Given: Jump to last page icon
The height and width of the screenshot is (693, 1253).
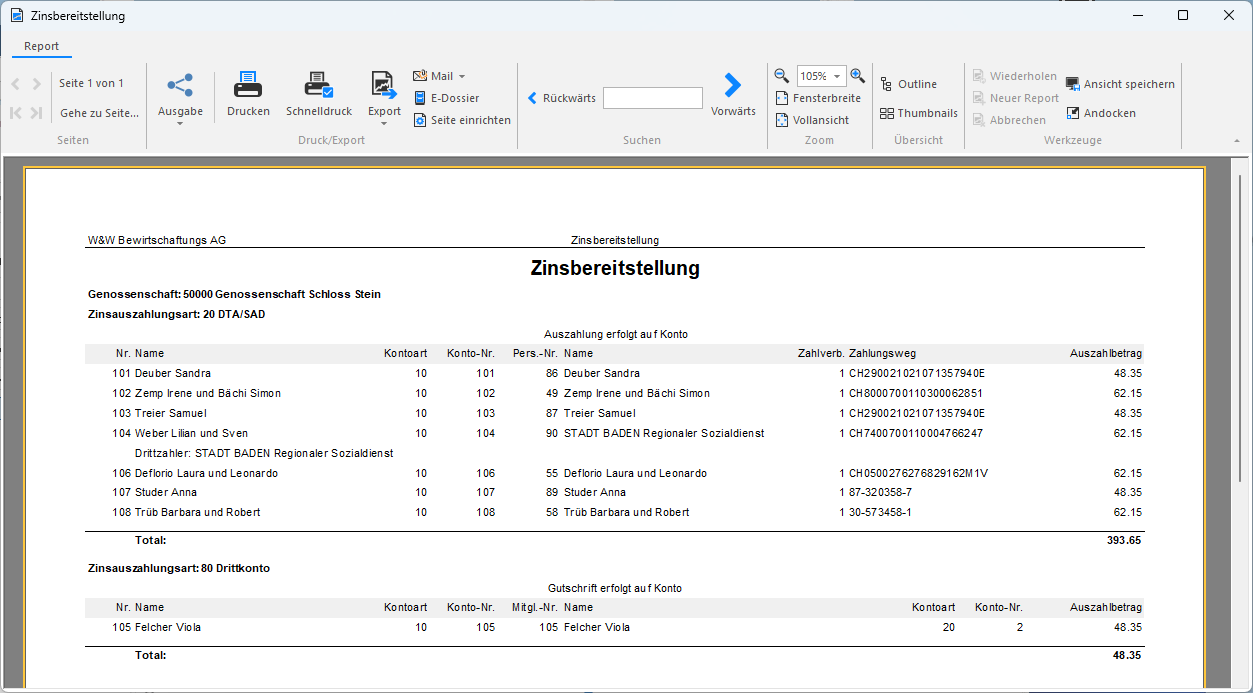Looking at the screenshot, I should [37, 113].
